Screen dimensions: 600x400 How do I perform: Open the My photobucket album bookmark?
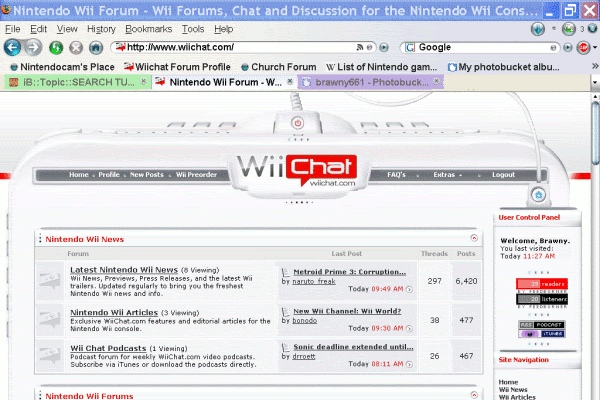pos(504,67)
